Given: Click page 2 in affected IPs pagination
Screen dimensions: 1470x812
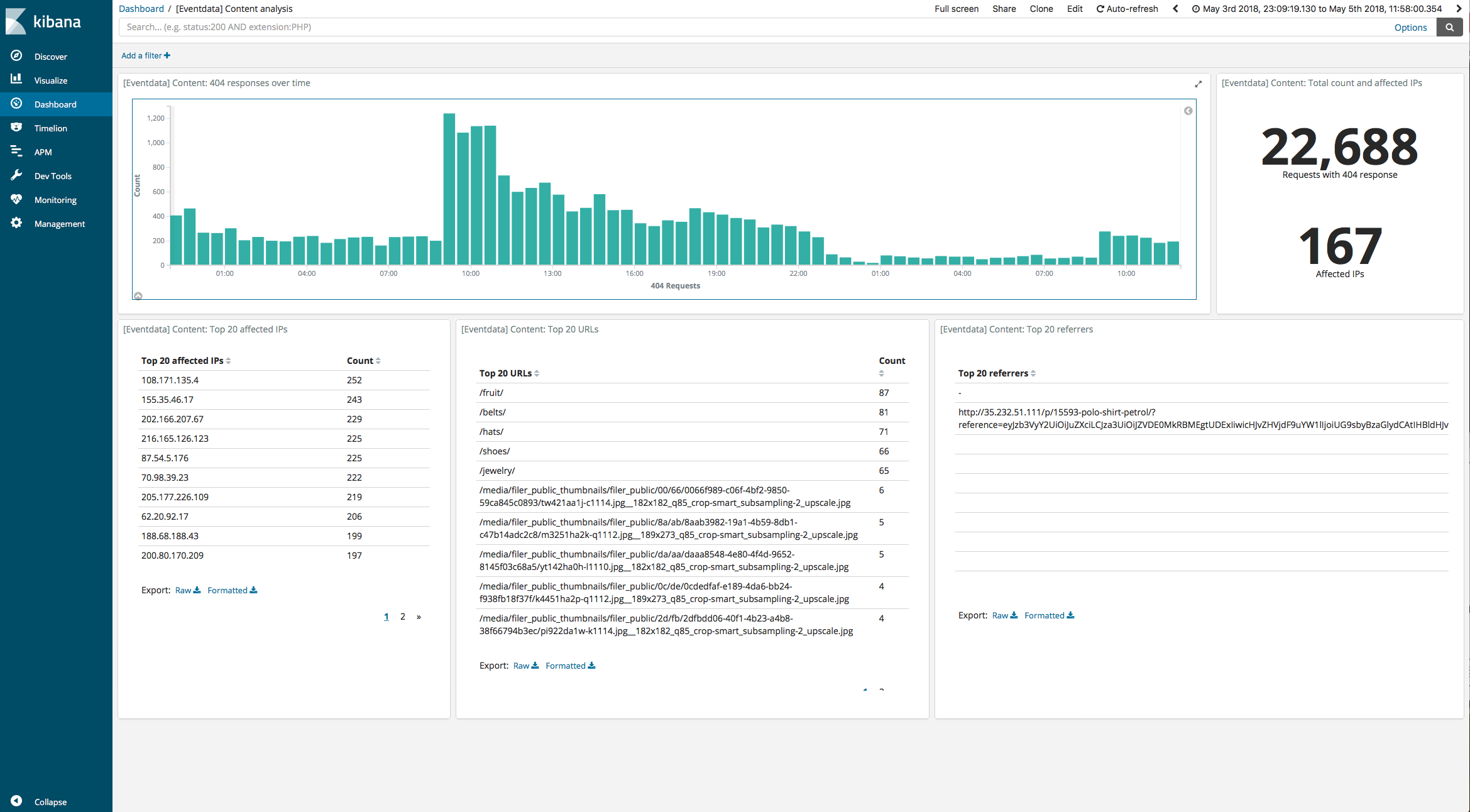Looking at the screenshot, I should (x=402, y=616).
